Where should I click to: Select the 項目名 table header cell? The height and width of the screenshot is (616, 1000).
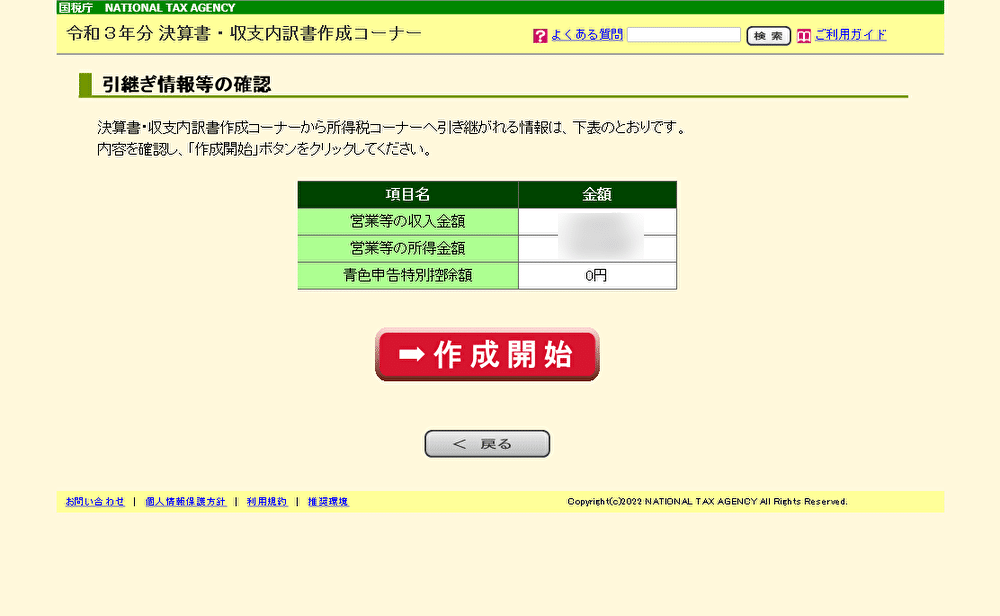click(407, 194)
